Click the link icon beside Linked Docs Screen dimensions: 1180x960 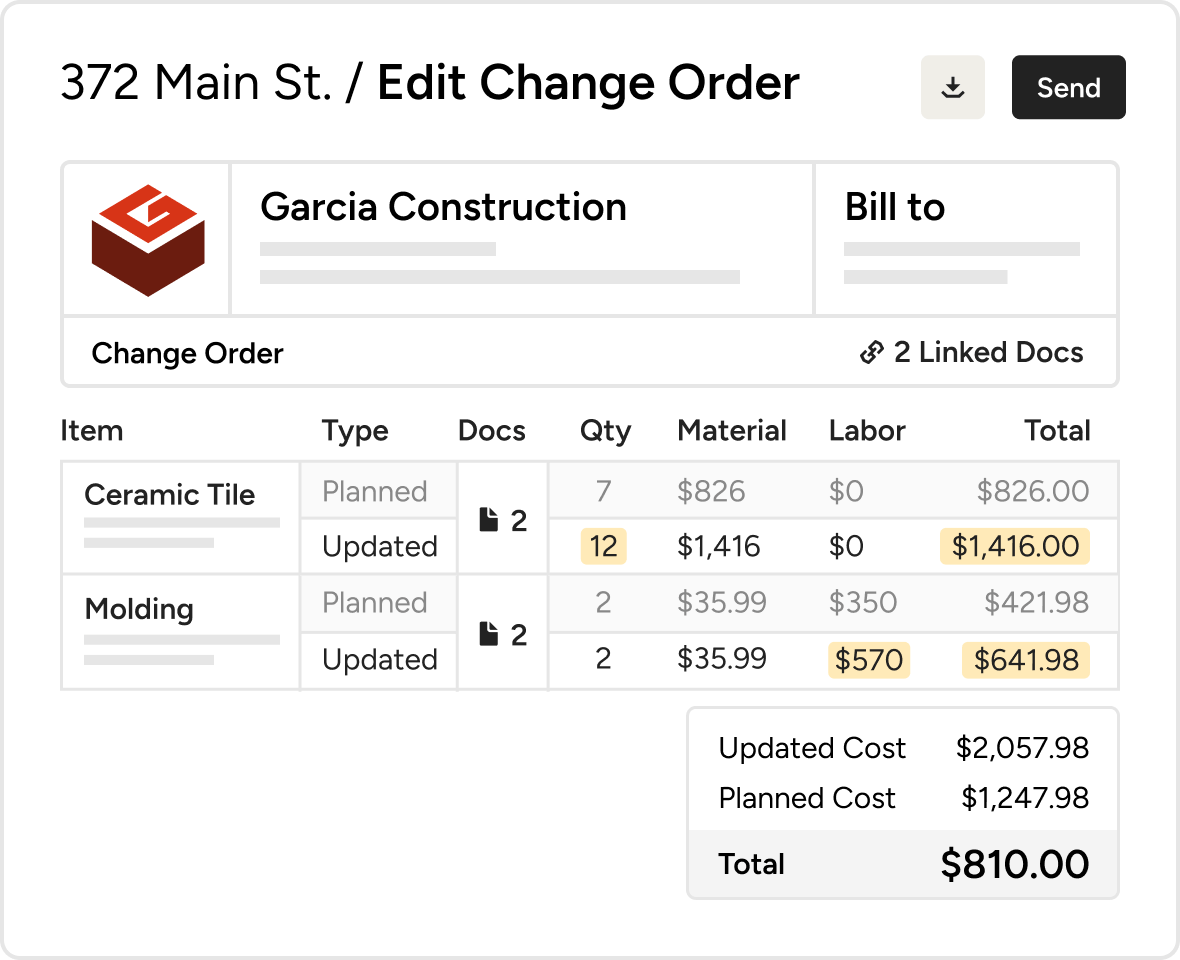(x=872, y=353)
